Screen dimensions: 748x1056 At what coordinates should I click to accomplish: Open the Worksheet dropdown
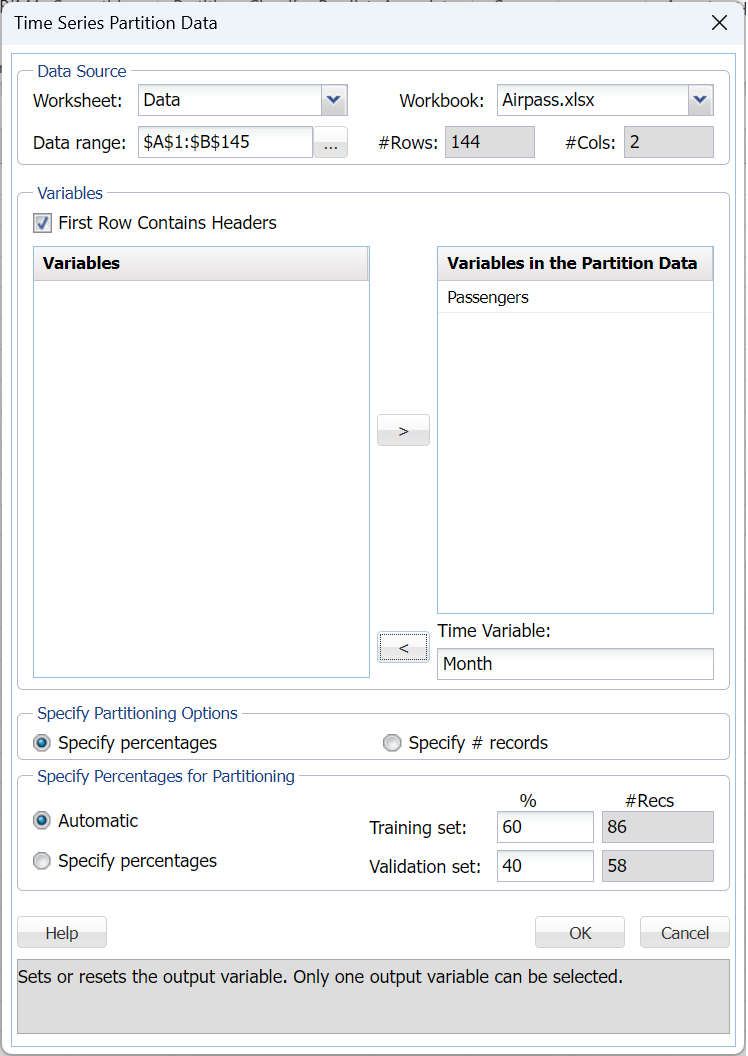333,100
